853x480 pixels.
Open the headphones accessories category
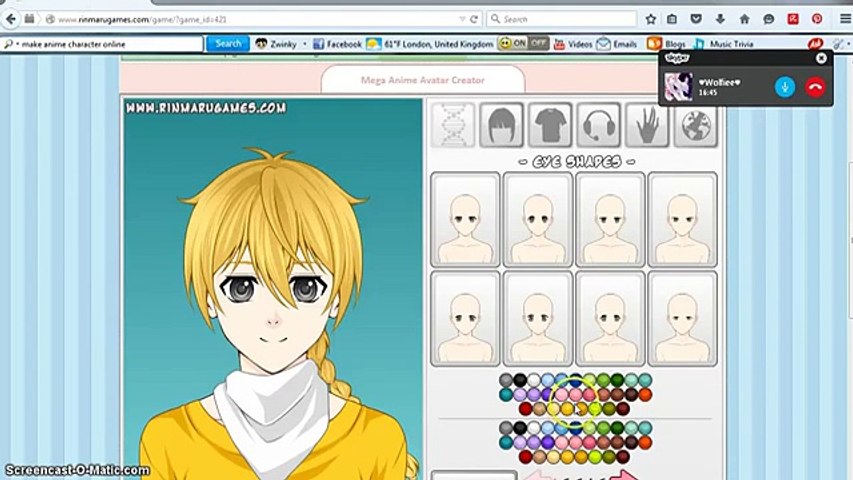598,125
